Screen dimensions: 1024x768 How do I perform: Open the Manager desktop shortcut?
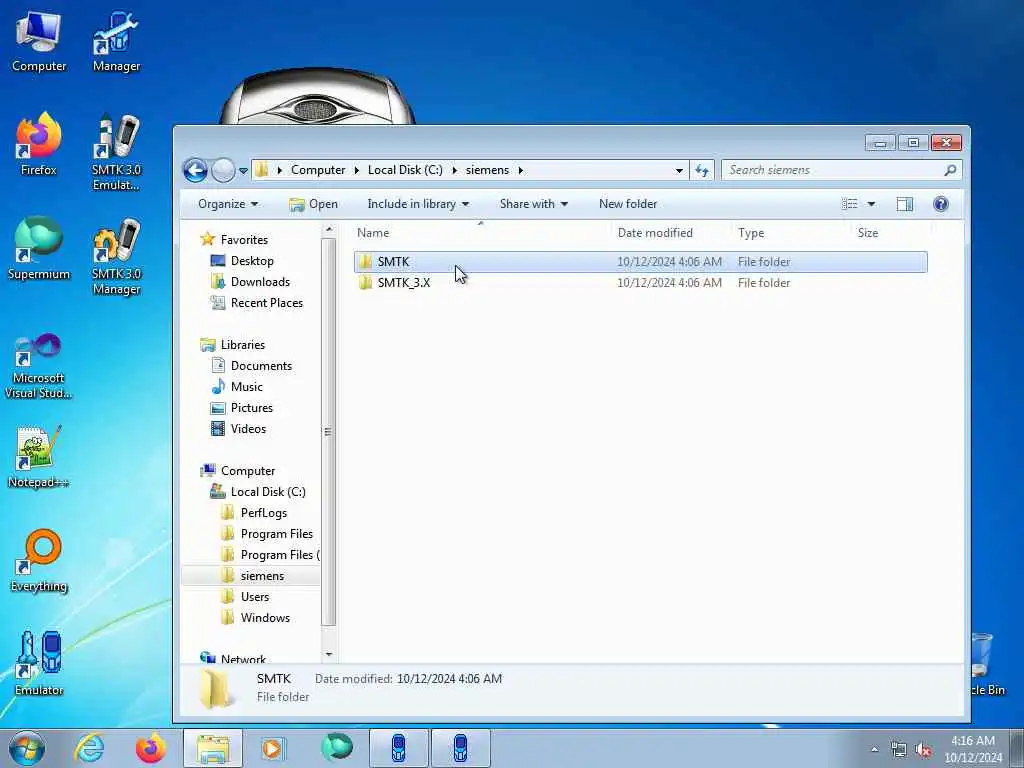coord(116,40)
